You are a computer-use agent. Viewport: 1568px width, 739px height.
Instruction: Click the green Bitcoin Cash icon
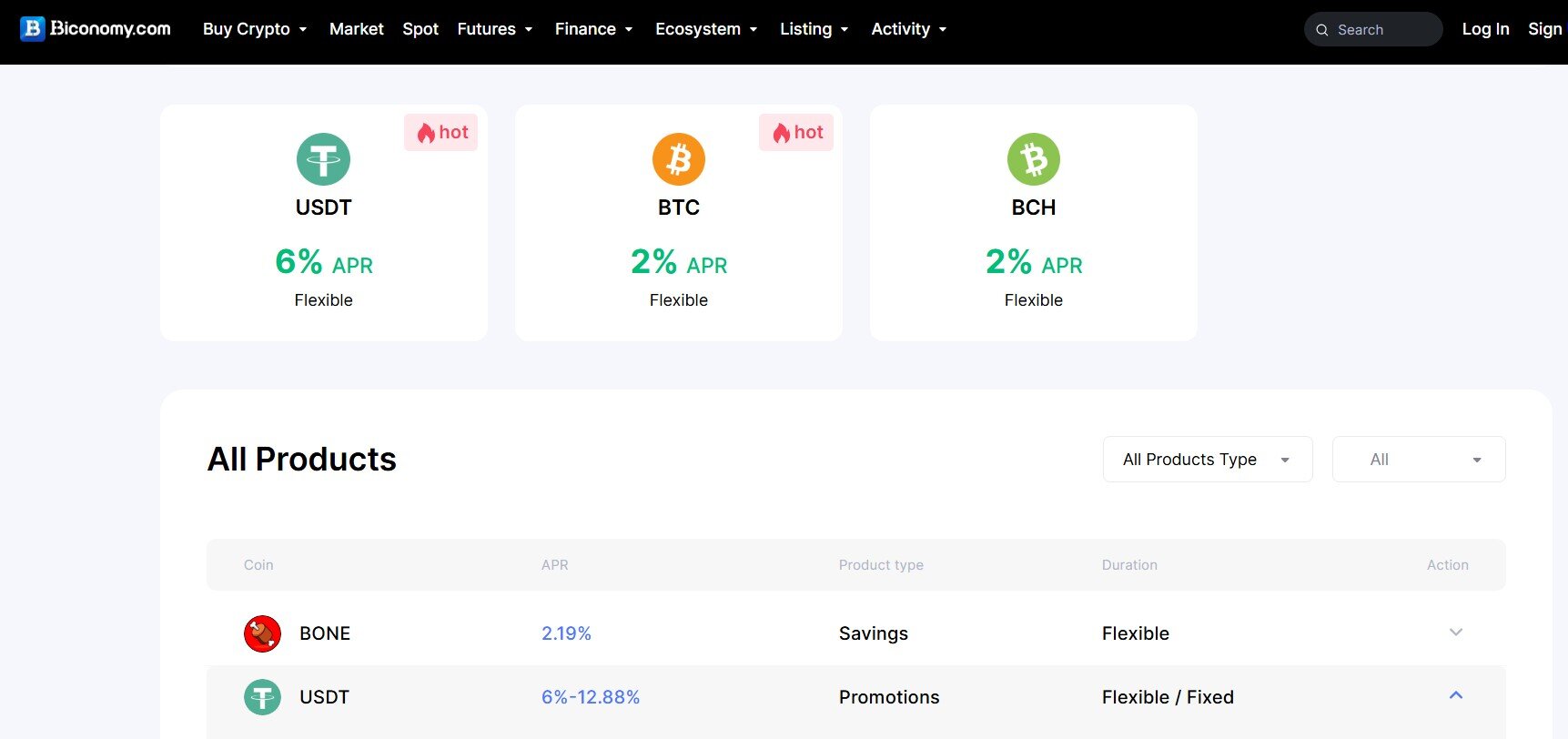[1033, 159]
